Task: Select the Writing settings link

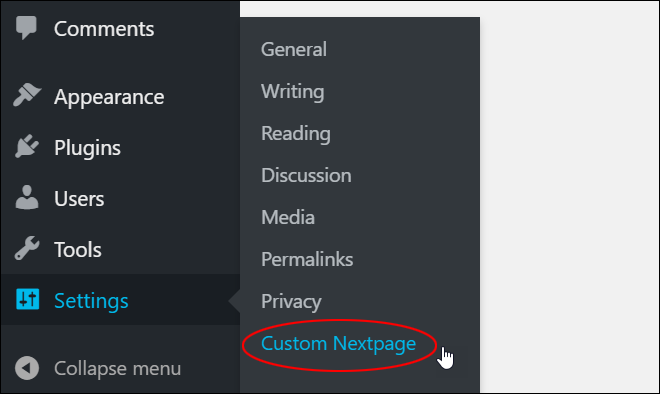Action: click(293, 92)
